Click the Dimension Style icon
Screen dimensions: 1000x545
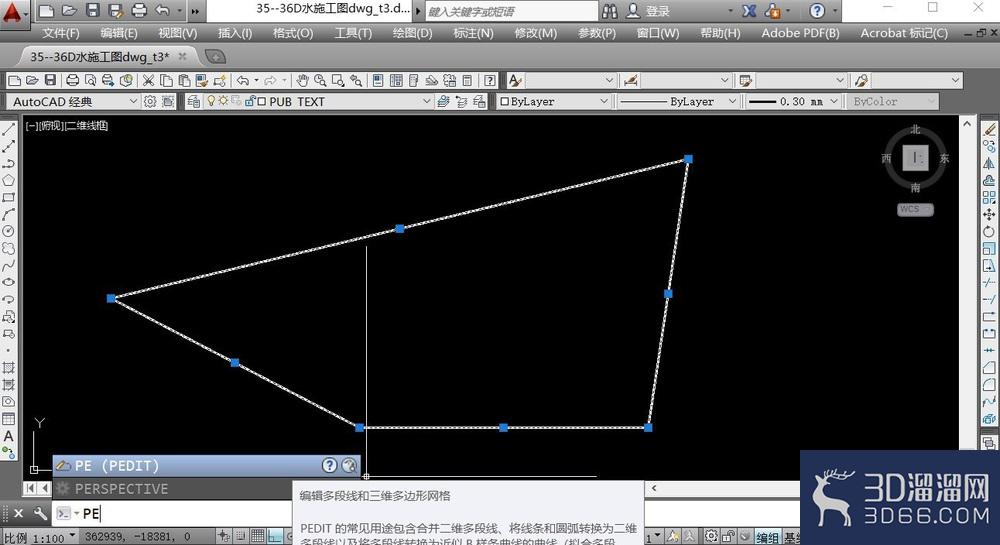tap(631, 80)
